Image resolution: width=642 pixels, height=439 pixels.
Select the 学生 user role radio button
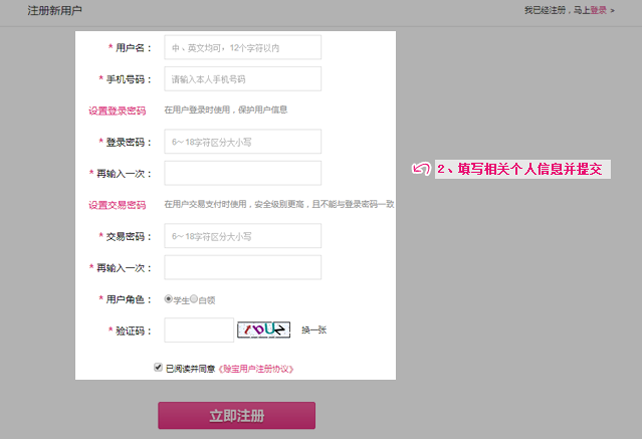(x=168, y=299)
